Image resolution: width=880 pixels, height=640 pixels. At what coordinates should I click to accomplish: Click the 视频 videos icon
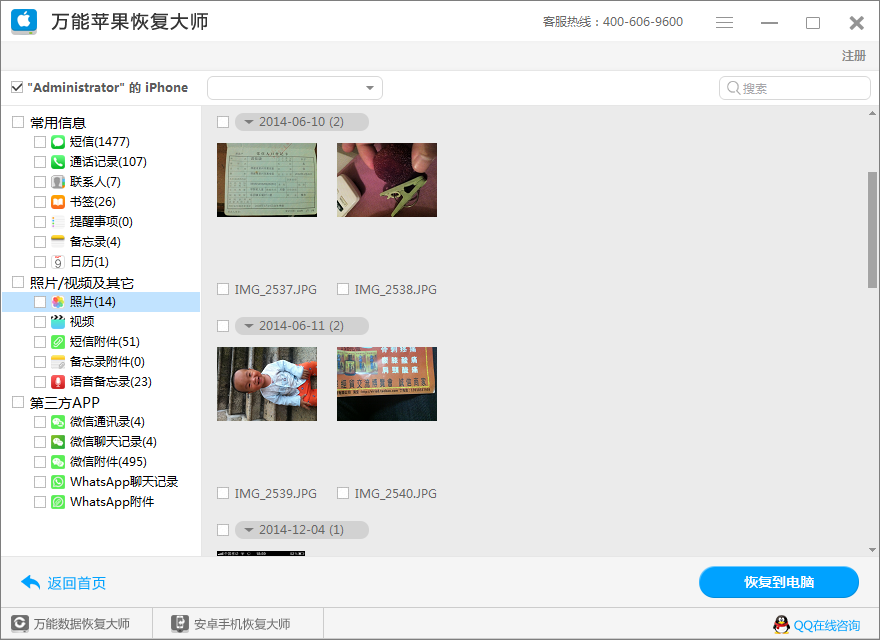pos(56,321)
